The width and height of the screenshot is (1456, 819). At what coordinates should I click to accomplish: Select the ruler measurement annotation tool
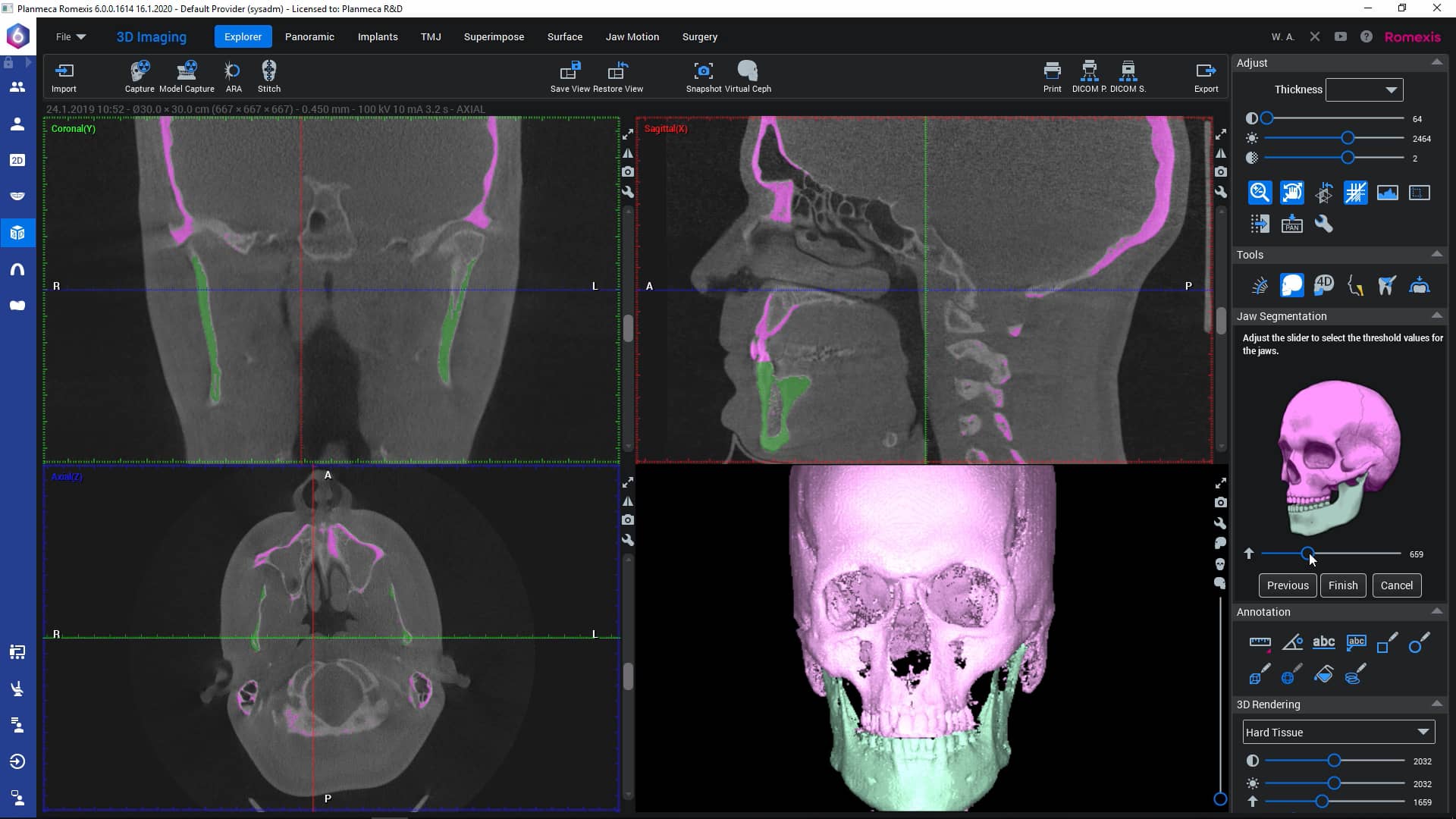[1260, 642]
